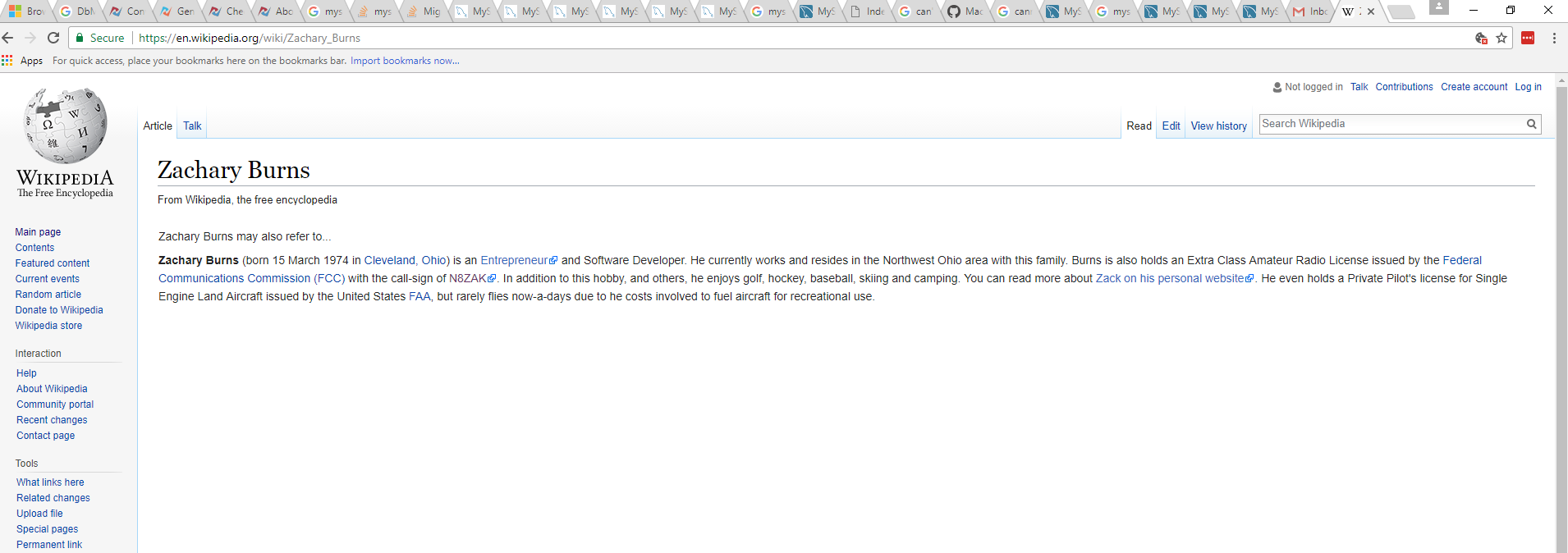The image size is (1568, 553).
Task: Close the active Wikipedia tab
Action: (x=1371, y=11)
